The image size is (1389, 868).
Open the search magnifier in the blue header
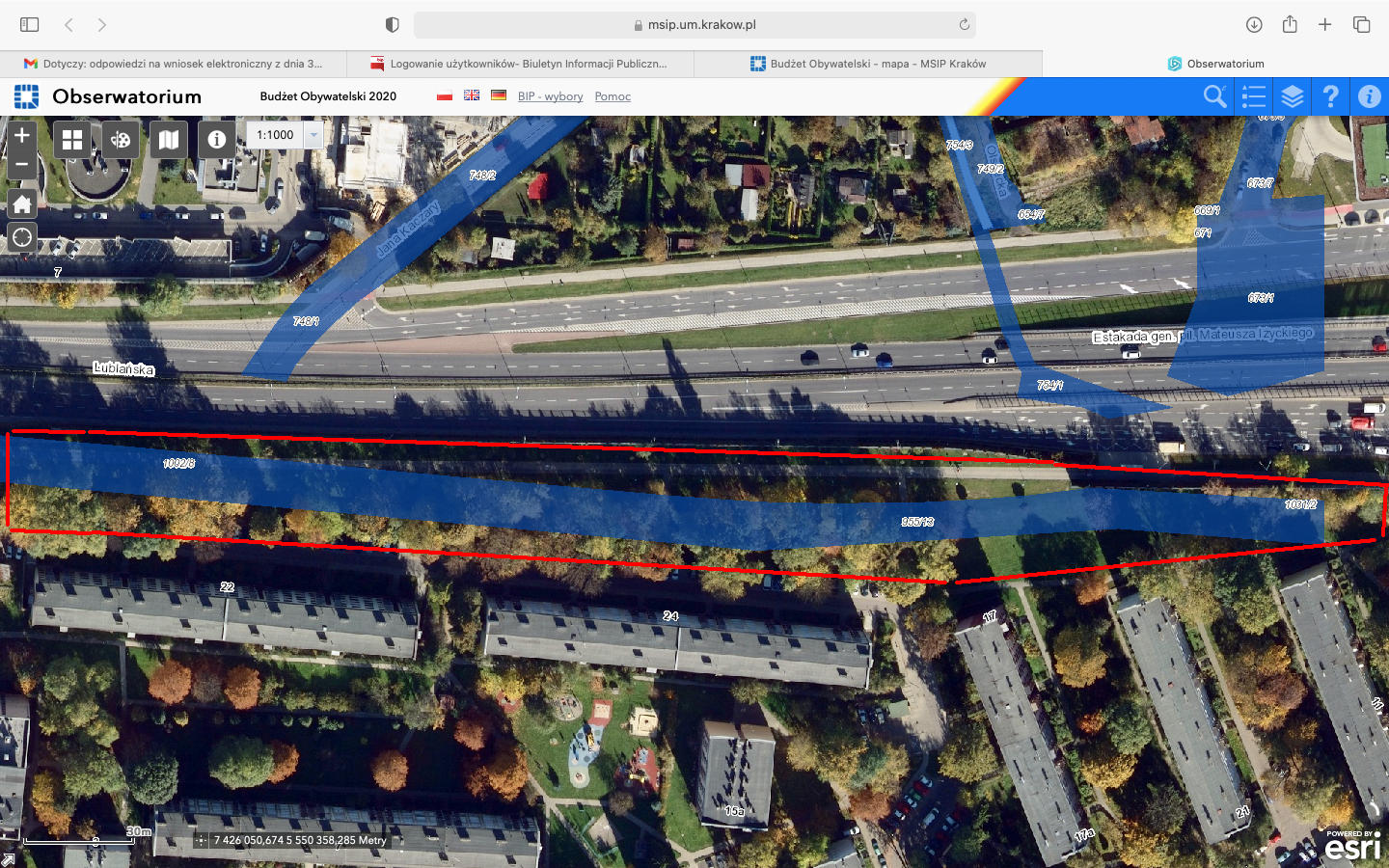tap(1214, 96)
